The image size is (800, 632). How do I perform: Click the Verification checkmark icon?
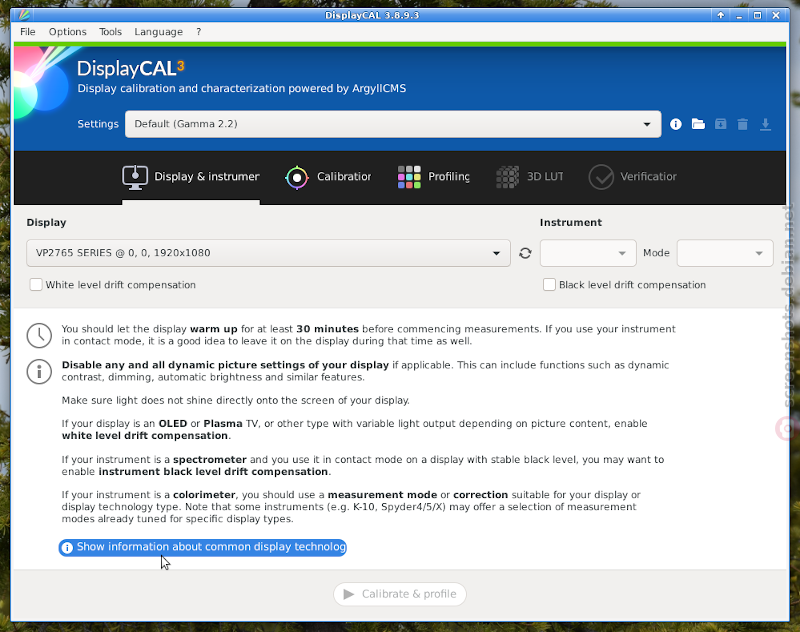point(601,177)
